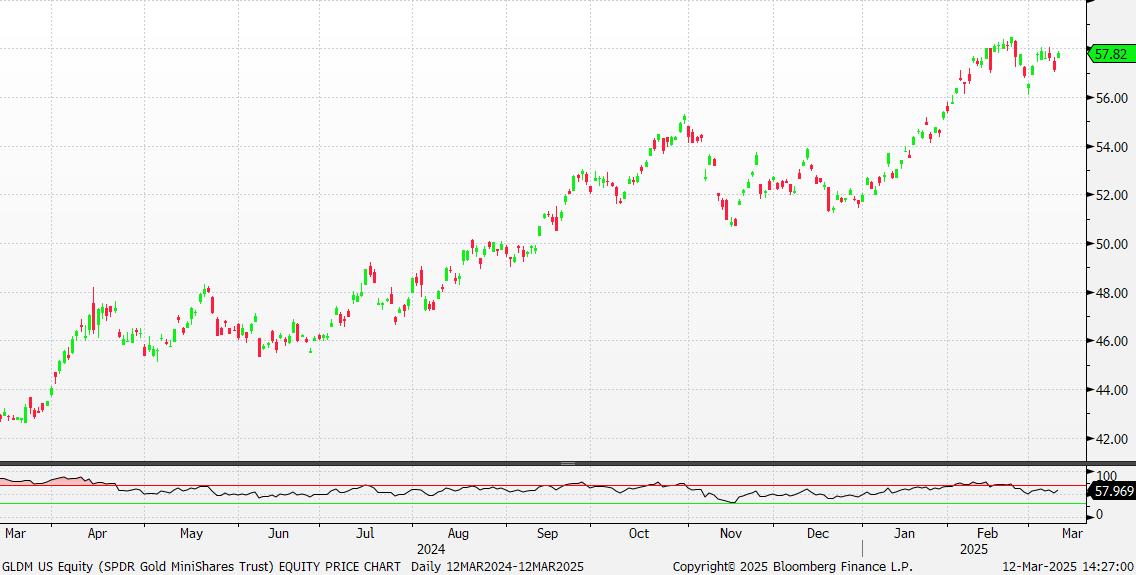Click the 46.00 price axis label
This screenshot has width=1136, height=575.
pyautogui.click(x=1111, y=341)
